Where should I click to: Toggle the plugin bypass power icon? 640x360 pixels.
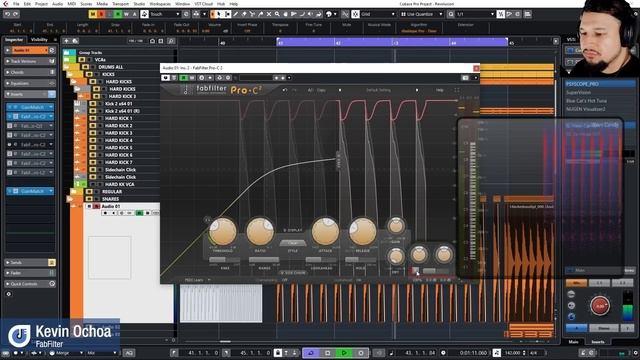click(165, 78)
